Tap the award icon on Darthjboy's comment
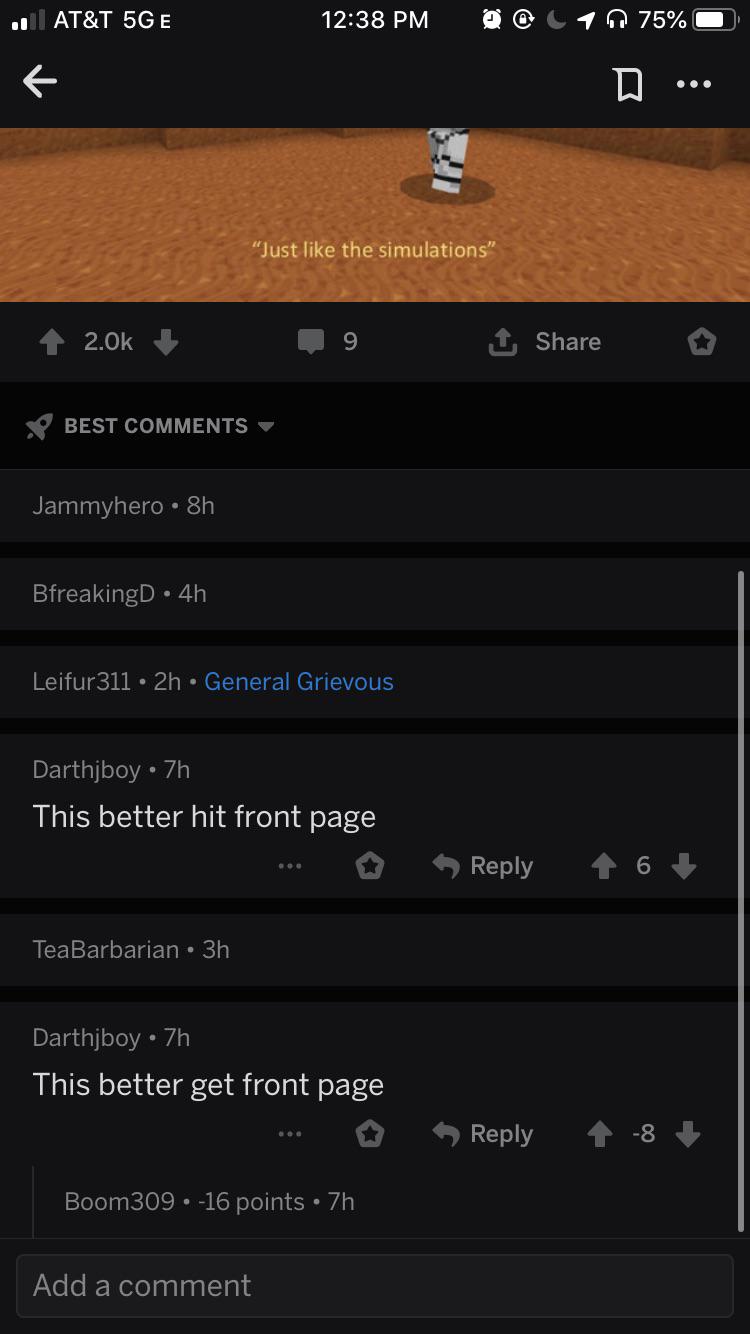This screenshot has height=1334, width=750. point(370,865)
